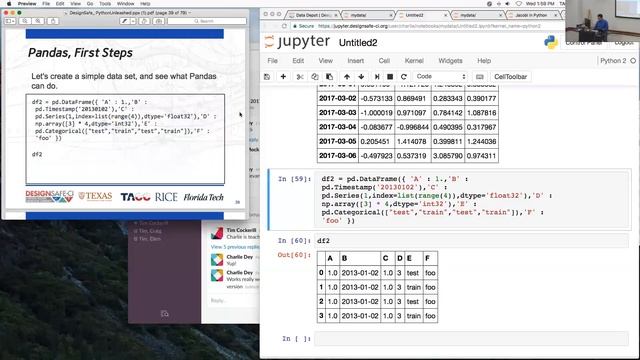Rotate the page in the Preview toolbar
640x360 pixels.
pos(144,21)
